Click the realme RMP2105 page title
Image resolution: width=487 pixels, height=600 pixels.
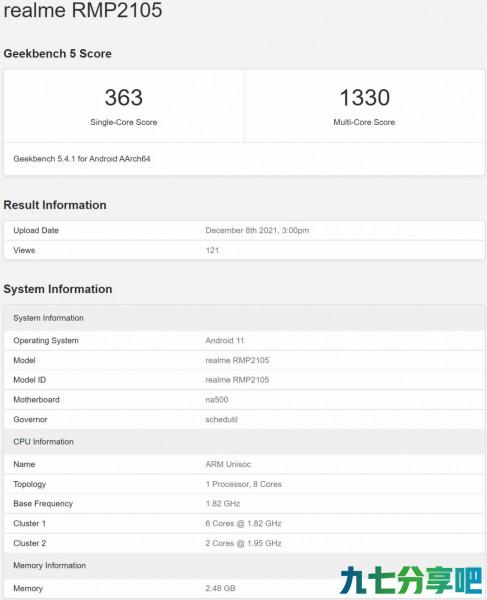[x=83, y=9]
